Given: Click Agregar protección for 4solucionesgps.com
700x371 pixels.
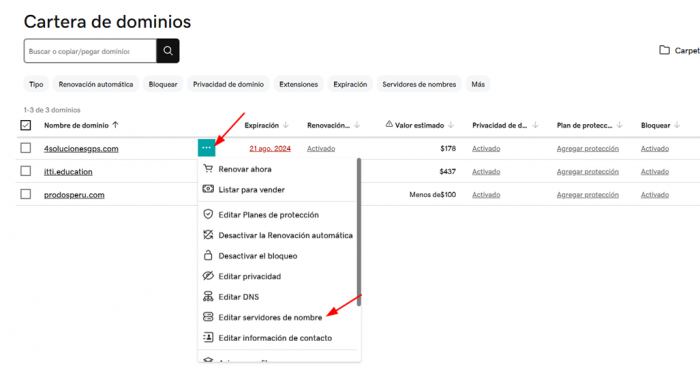Looking at the screenshot, I should pyautogui.click(x=588, y=149).
